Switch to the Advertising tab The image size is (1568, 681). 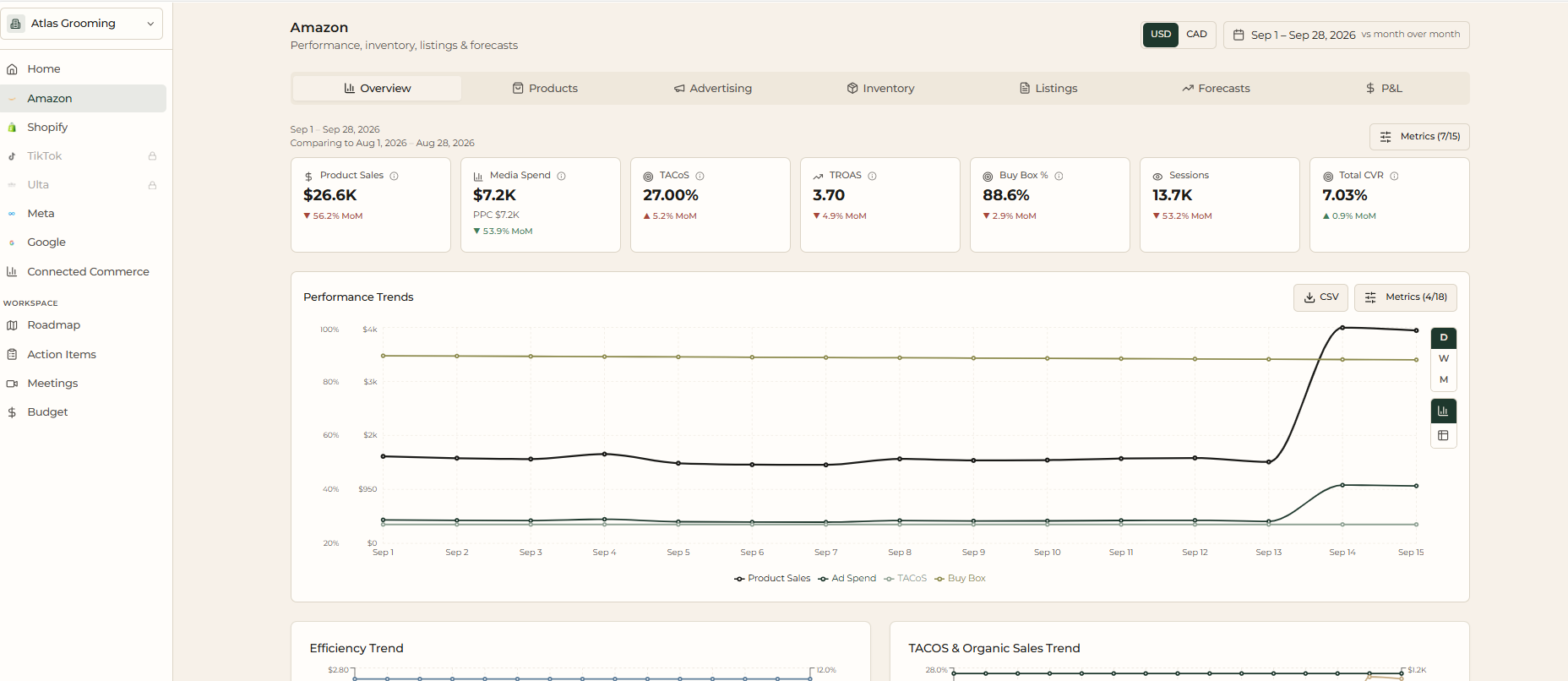click(x=713, y=88)
